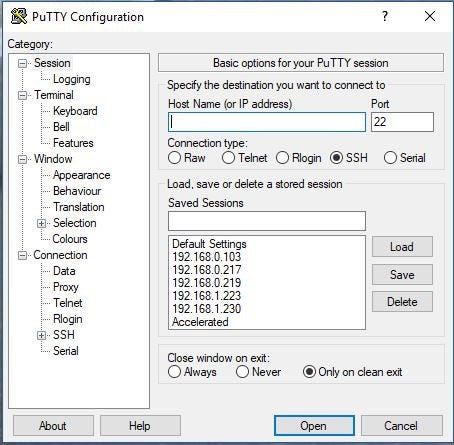Open the Behaviour settings category
454x445 pixels.
pyautogui.click(x=77, y=191)
